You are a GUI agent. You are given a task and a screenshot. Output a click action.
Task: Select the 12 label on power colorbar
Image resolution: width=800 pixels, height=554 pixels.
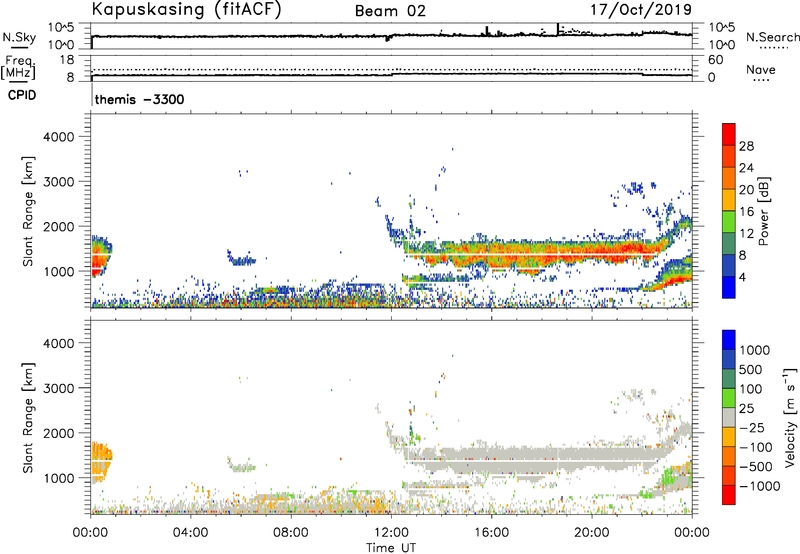[x=746, y=234]
